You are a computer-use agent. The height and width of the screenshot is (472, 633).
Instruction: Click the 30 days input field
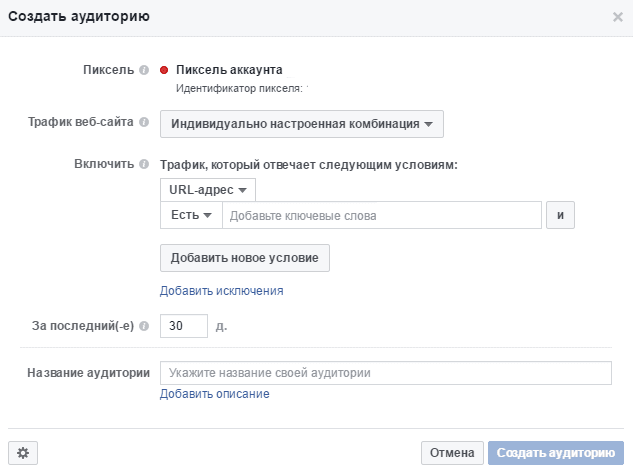184,326
